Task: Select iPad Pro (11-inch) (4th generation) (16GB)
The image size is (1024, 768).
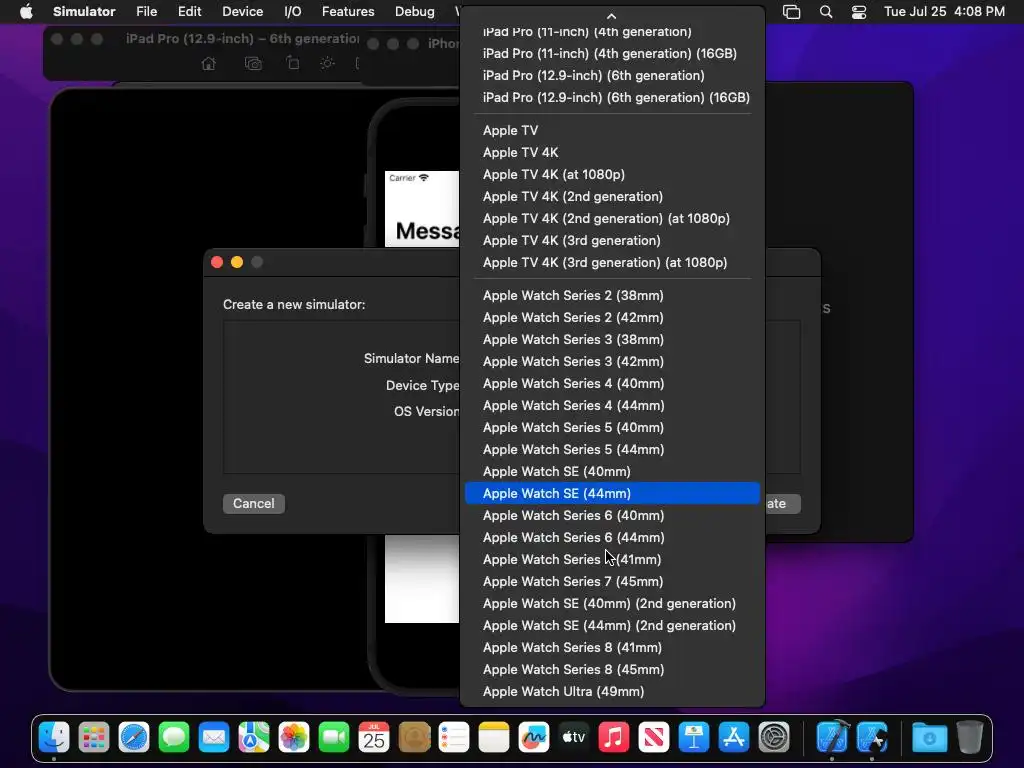Action: tap(613, 54)
